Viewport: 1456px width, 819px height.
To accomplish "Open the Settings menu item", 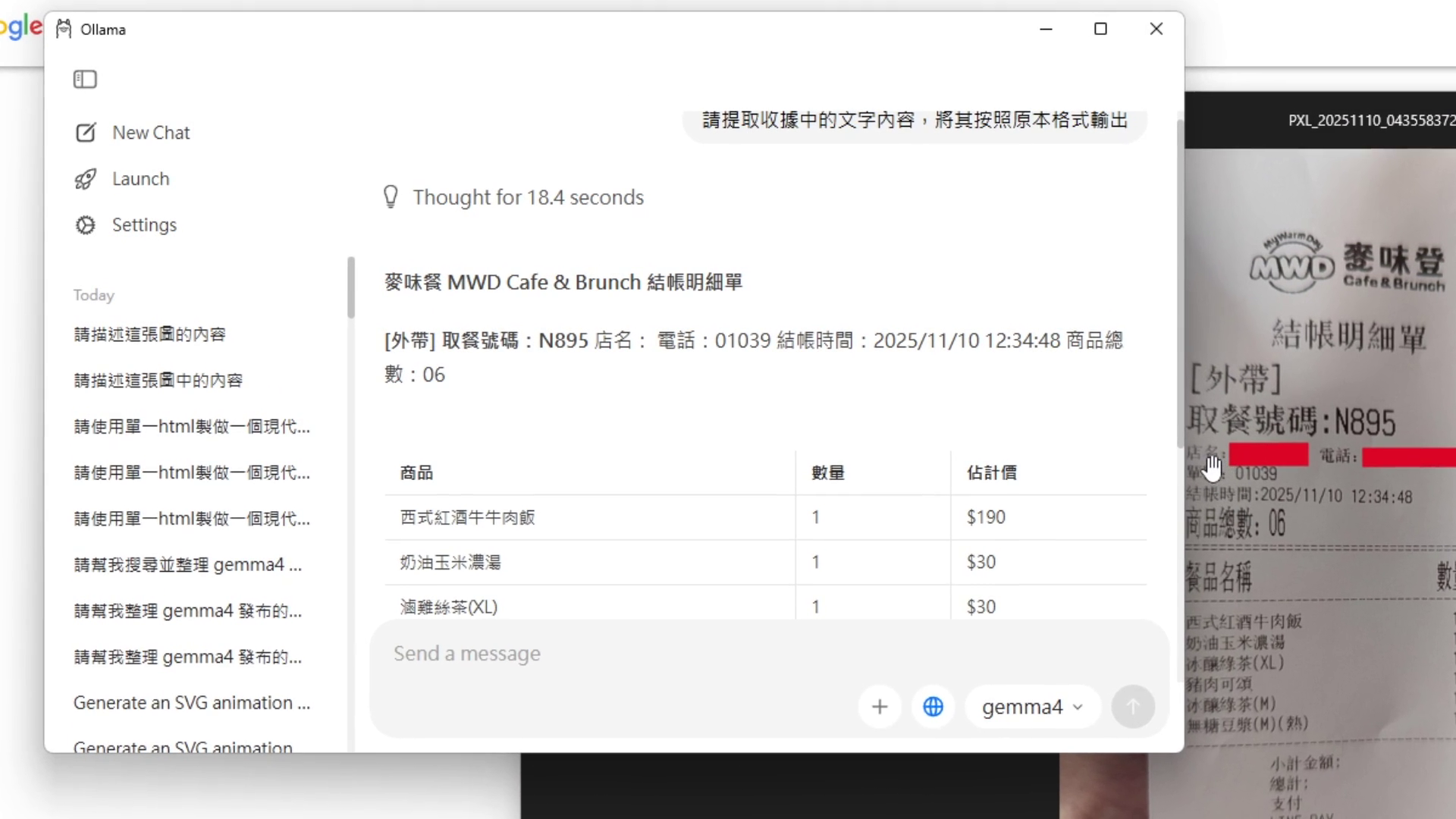I will (x=144, y=225).
